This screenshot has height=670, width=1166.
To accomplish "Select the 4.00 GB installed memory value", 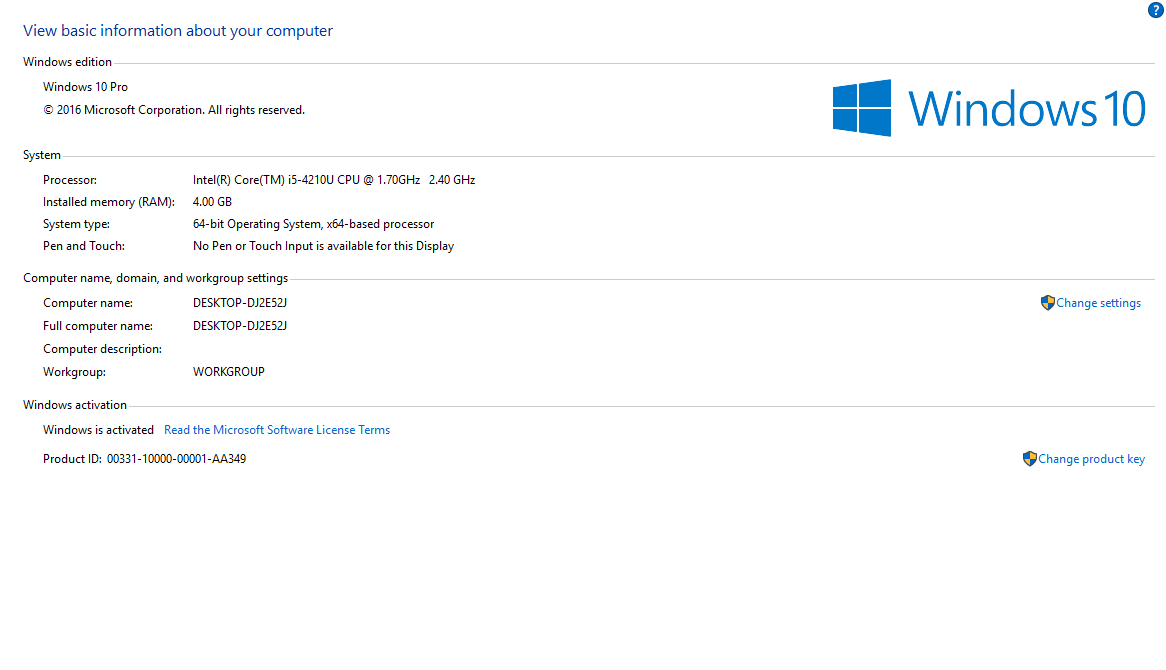I will coord(212,202).
